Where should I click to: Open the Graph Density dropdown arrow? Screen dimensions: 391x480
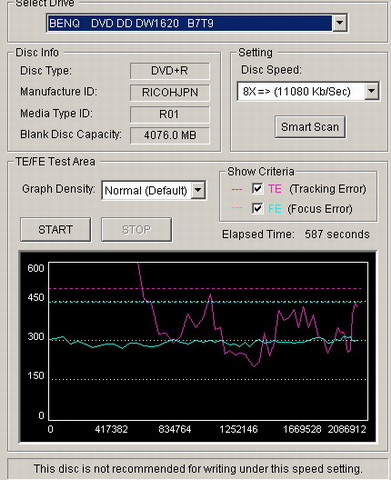(198, 190)
